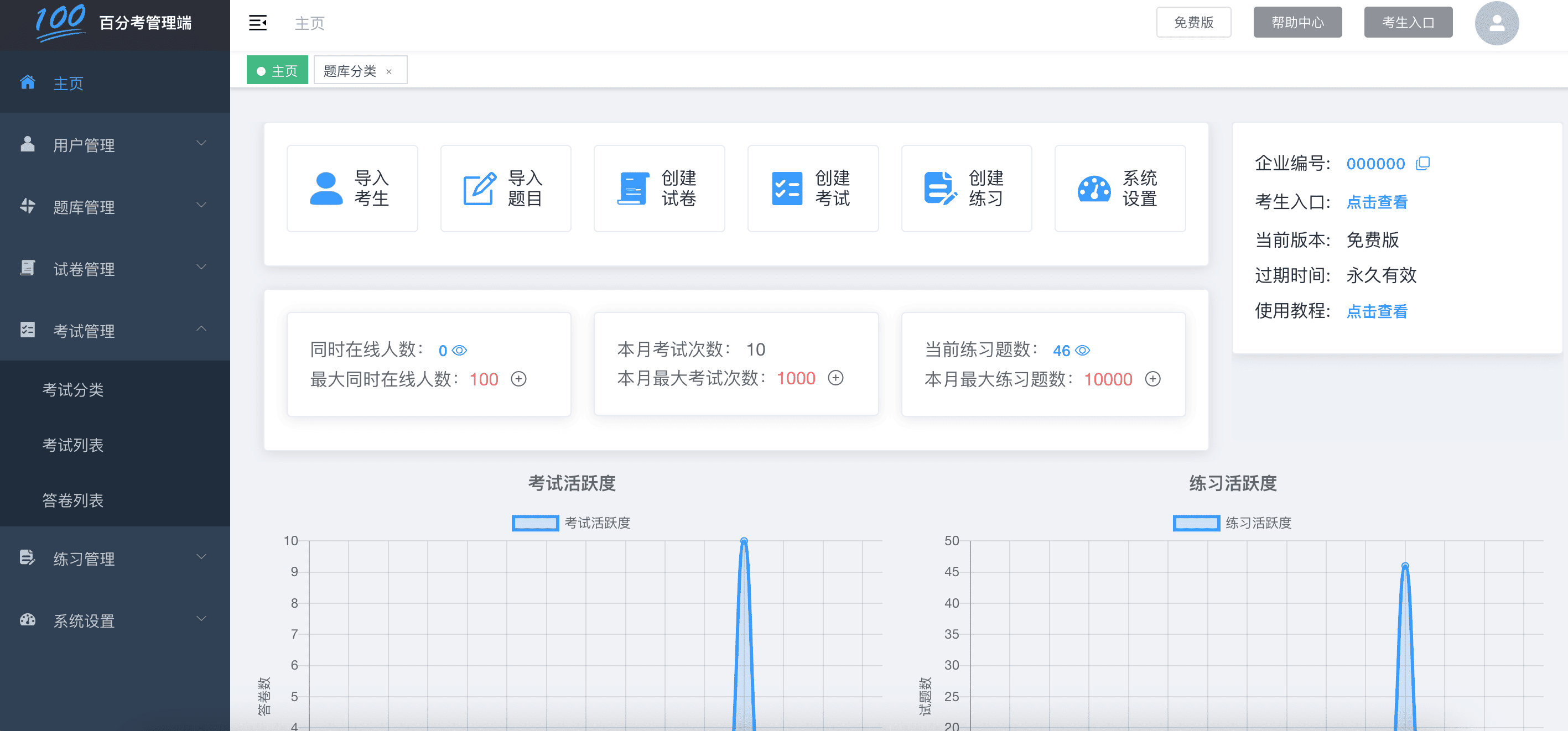
Task: Click 点击查看 next to 使用教程
Action: tap(1376, 311)
